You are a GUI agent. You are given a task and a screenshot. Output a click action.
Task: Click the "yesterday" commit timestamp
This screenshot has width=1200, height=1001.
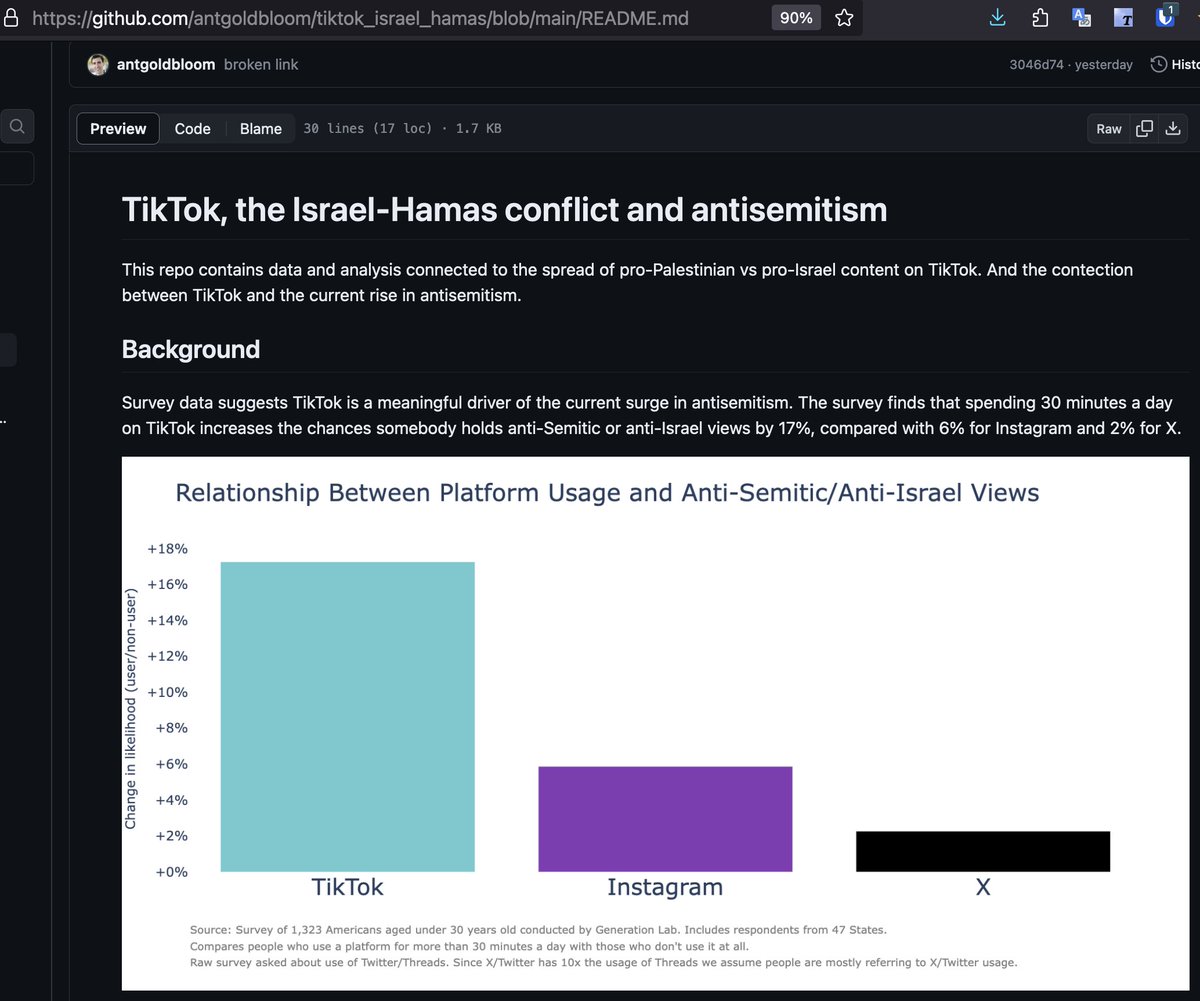tap(1104, 64)
